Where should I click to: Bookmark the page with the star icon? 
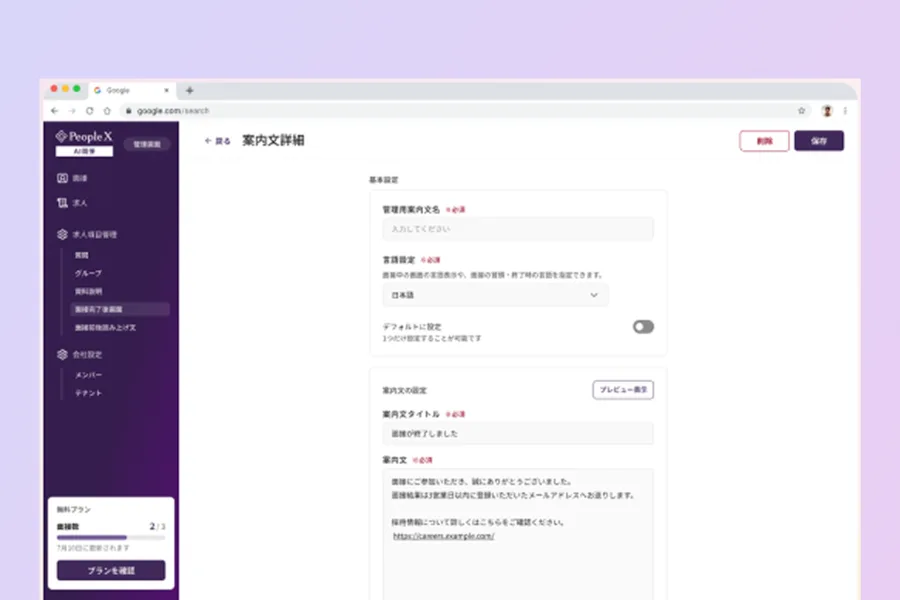tap(801, 111)
